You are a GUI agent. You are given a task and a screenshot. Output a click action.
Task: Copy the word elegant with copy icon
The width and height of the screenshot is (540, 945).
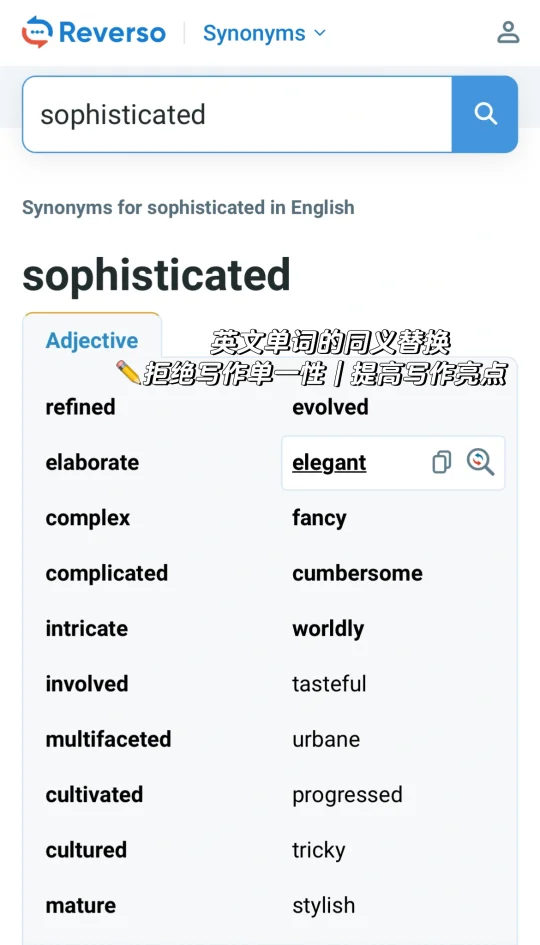pyautogui.click(x=441, y=463)
